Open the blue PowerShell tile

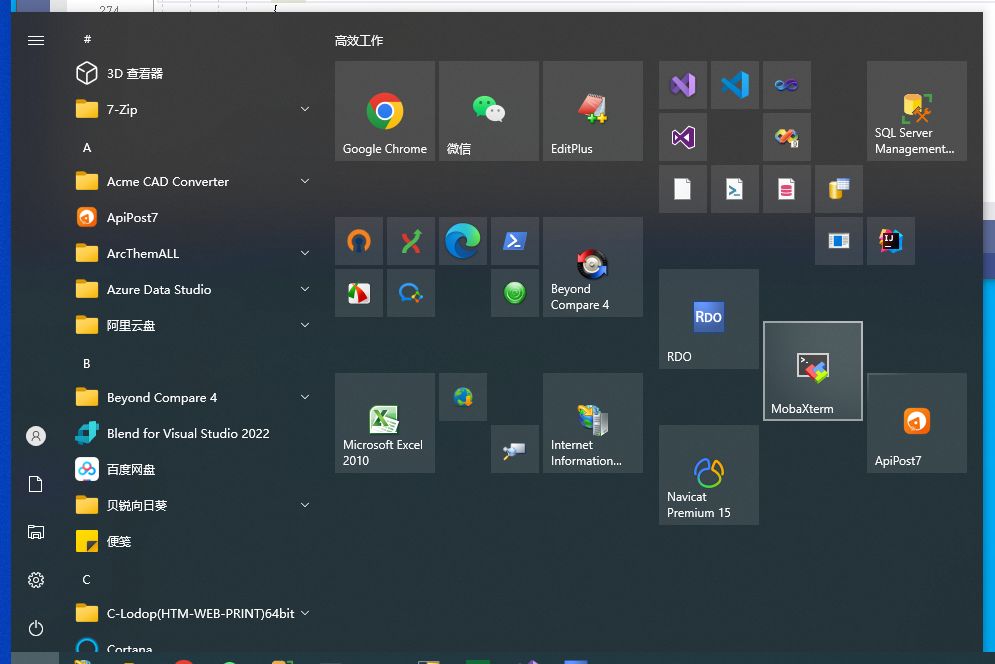[515, 241]
